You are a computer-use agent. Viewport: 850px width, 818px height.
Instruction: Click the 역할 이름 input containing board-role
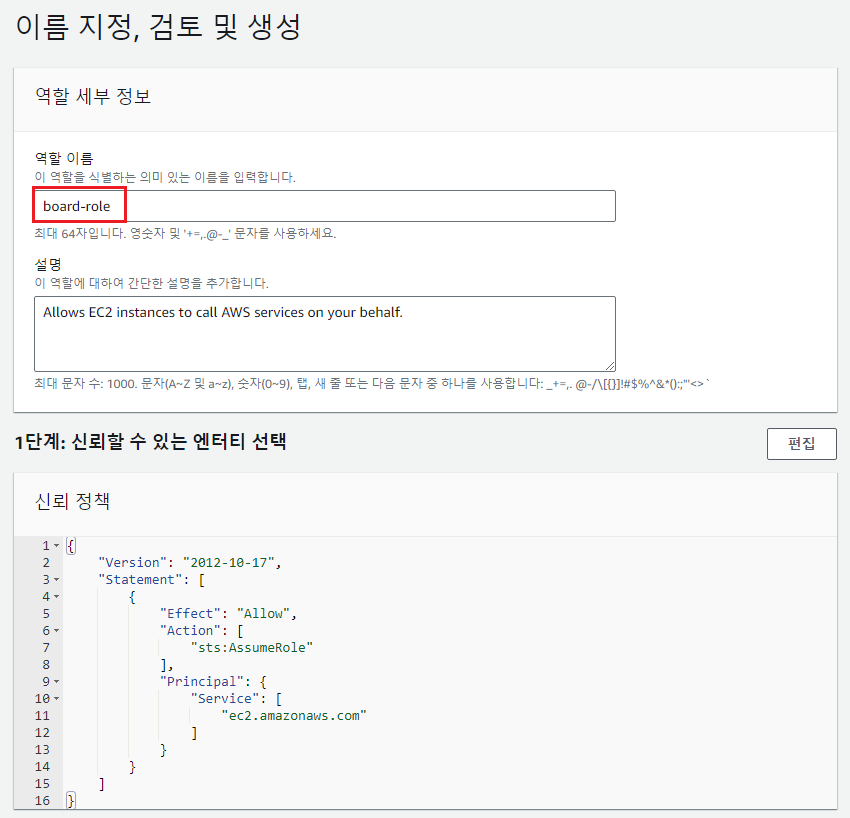[324, 206]
